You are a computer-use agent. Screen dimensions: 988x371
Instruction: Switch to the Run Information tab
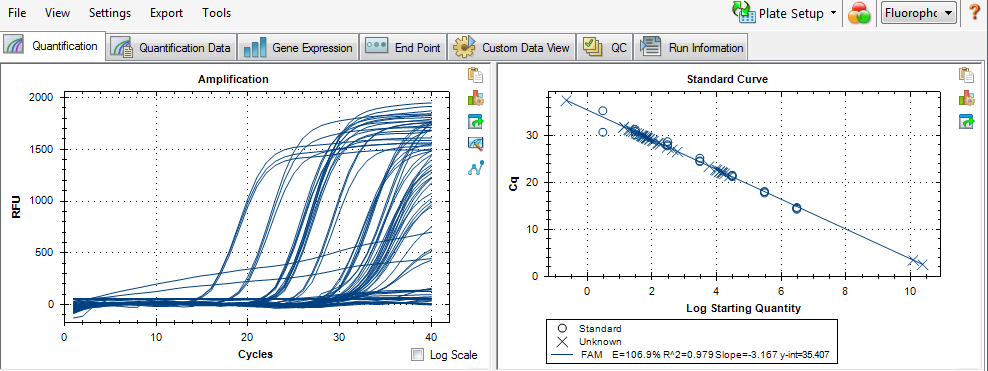(x=692, y=47)
